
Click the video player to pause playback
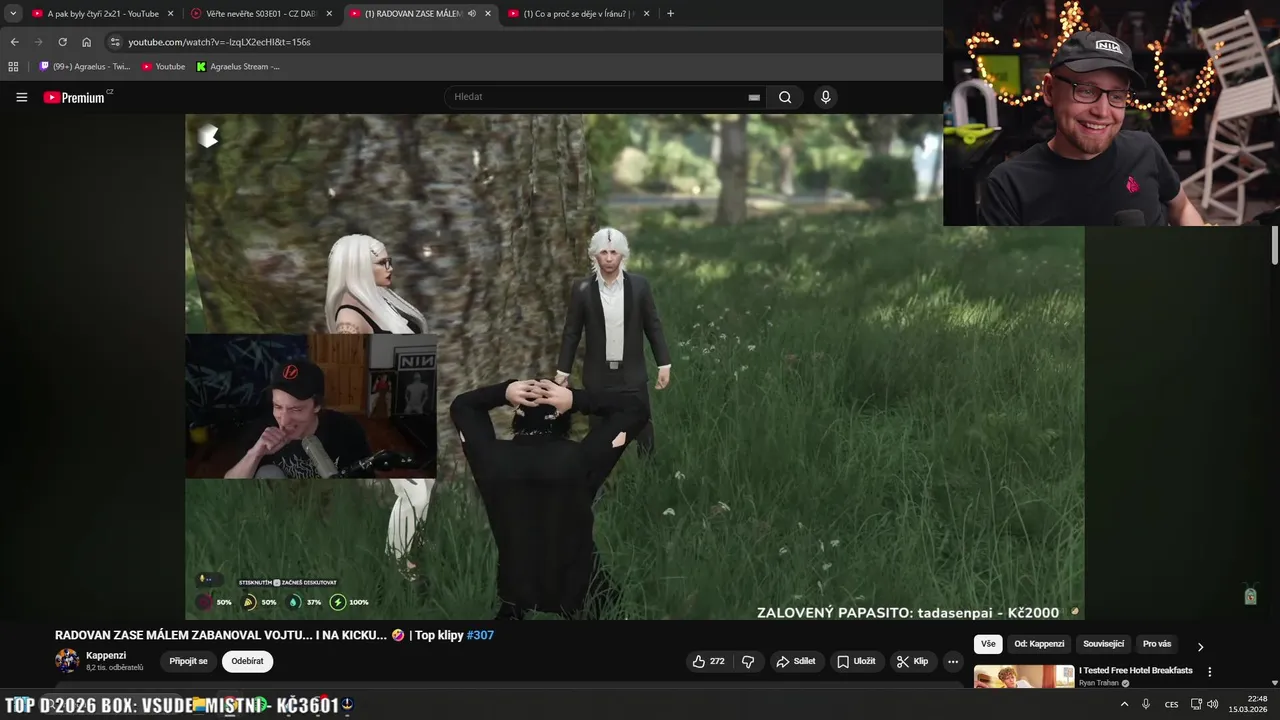point(634,366)
